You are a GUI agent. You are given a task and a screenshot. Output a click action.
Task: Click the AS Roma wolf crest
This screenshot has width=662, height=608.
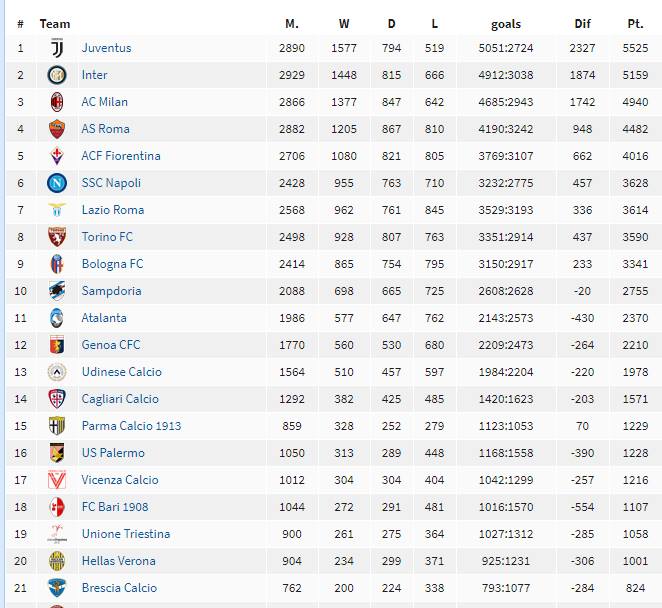[x=57, y=129]
